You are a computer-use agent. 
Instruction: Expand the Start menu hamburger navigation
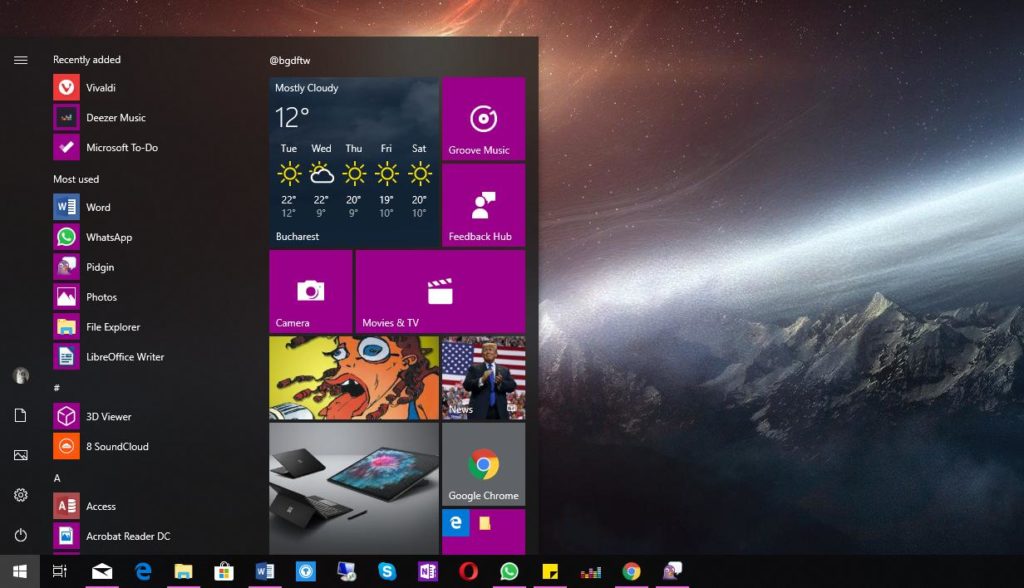20,60
